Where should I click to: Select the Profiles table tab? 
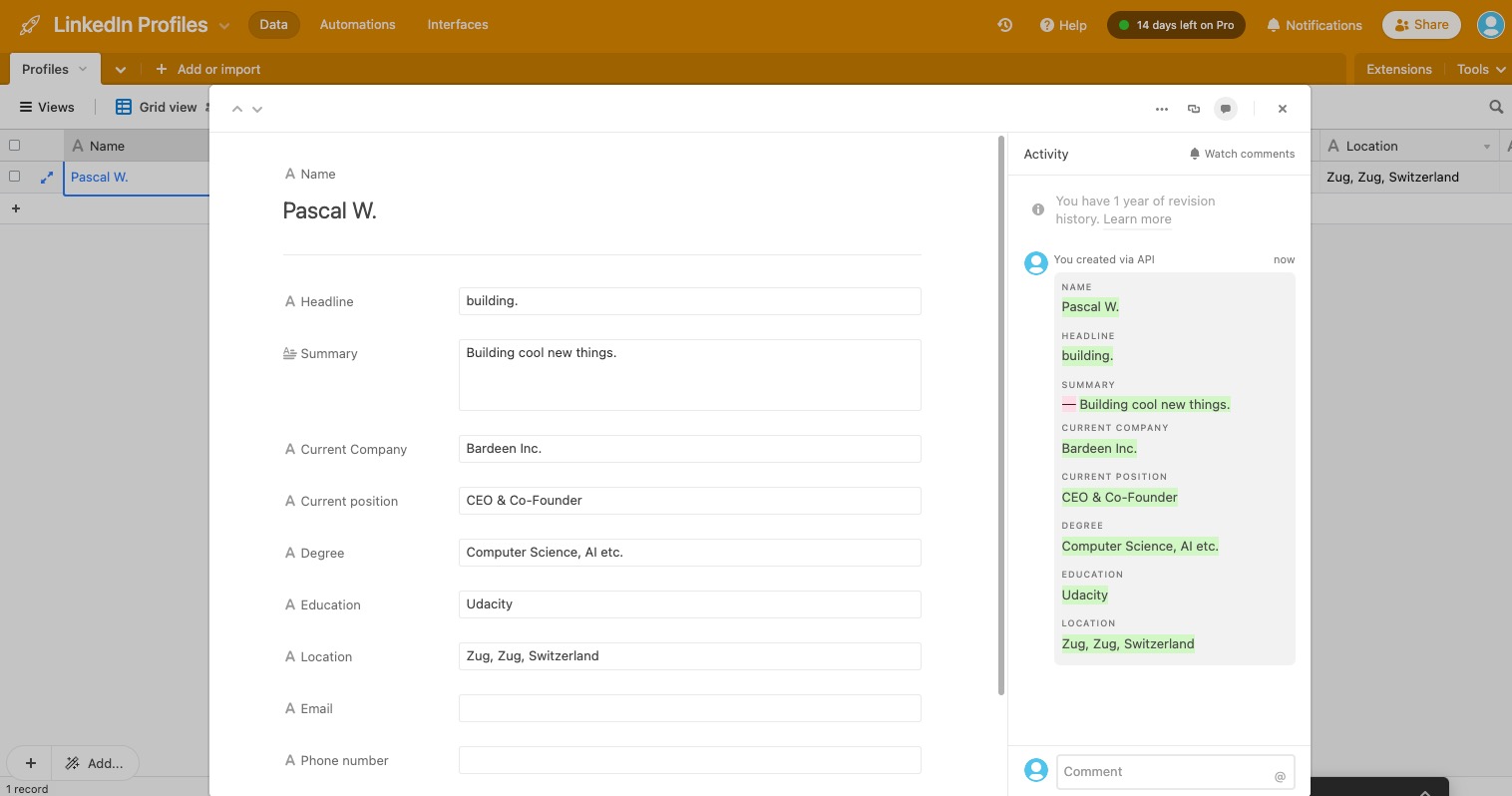(55, 69)
